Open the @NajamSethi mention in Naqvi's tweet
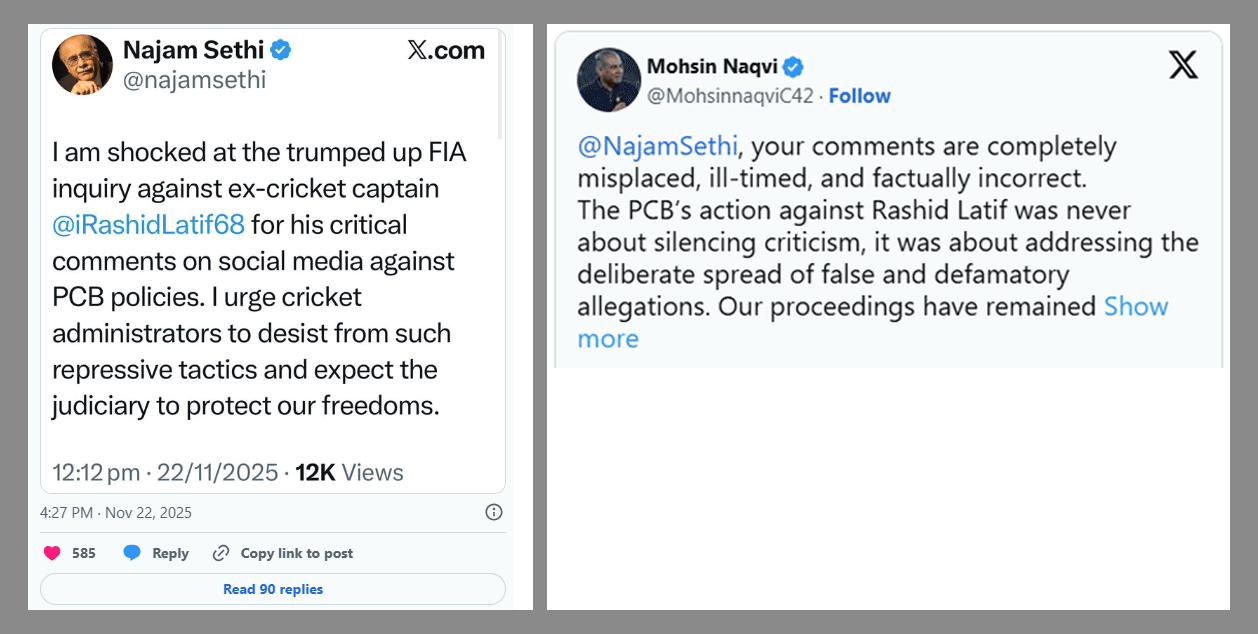This screenshot has height=634, width=1258. [657, 147]
